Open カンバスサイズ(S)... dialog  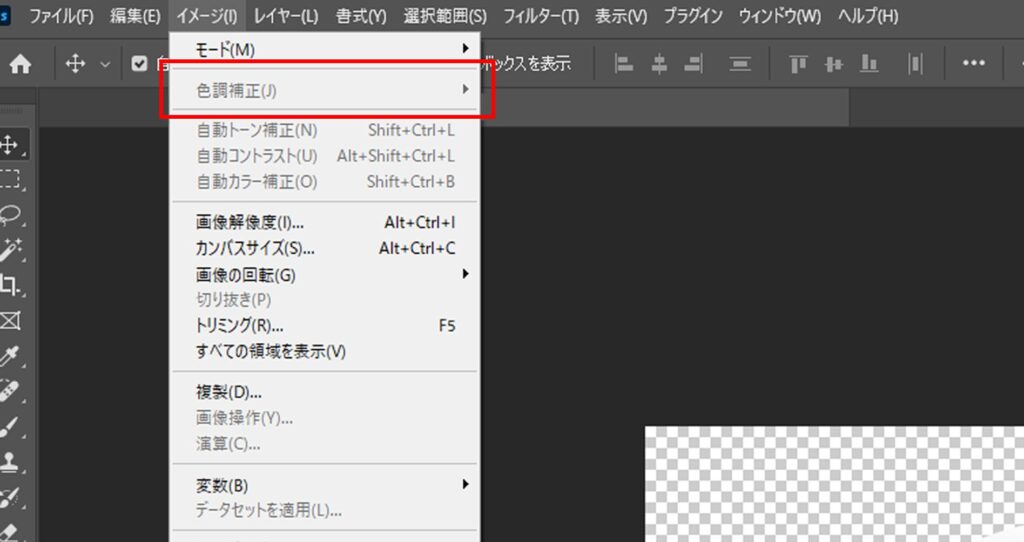(325, 248)
